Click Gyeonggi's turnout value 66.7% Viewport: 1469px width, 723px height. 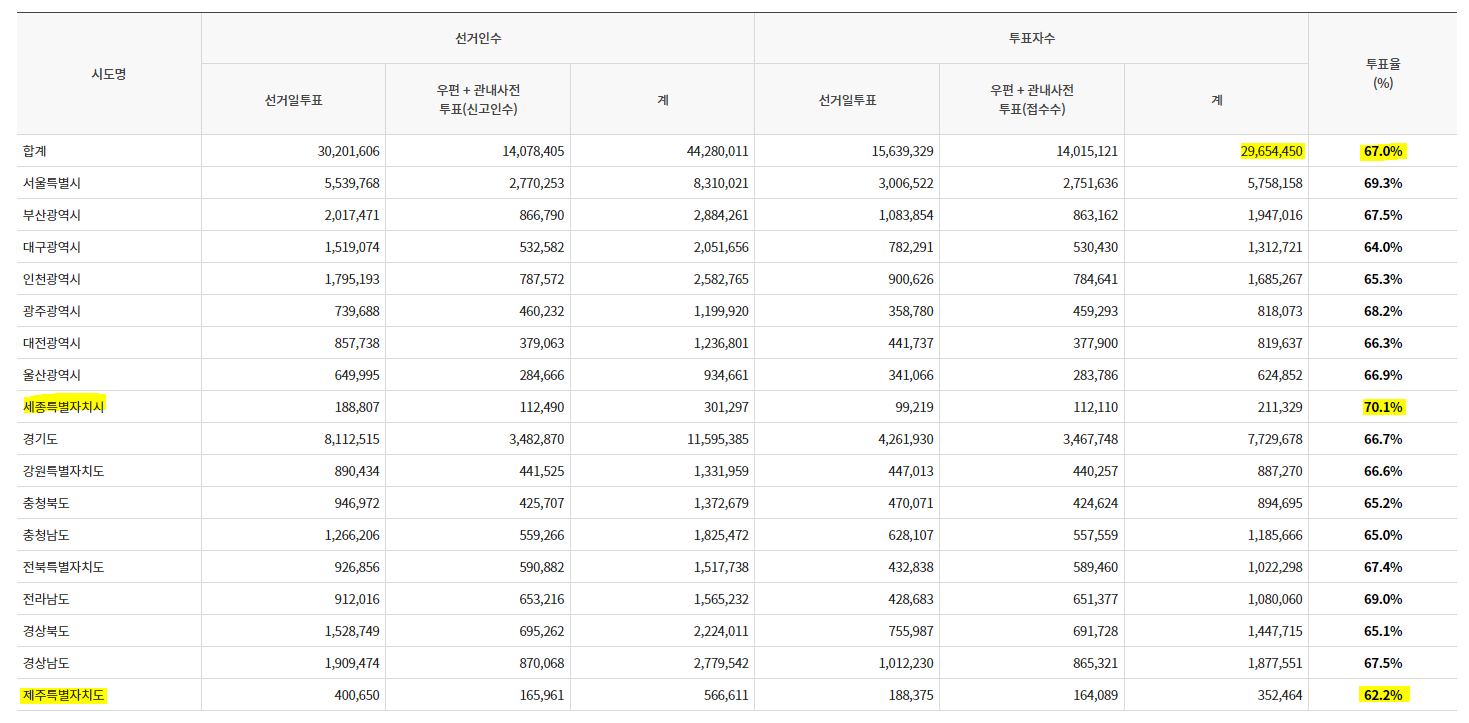pos(1383,439)
